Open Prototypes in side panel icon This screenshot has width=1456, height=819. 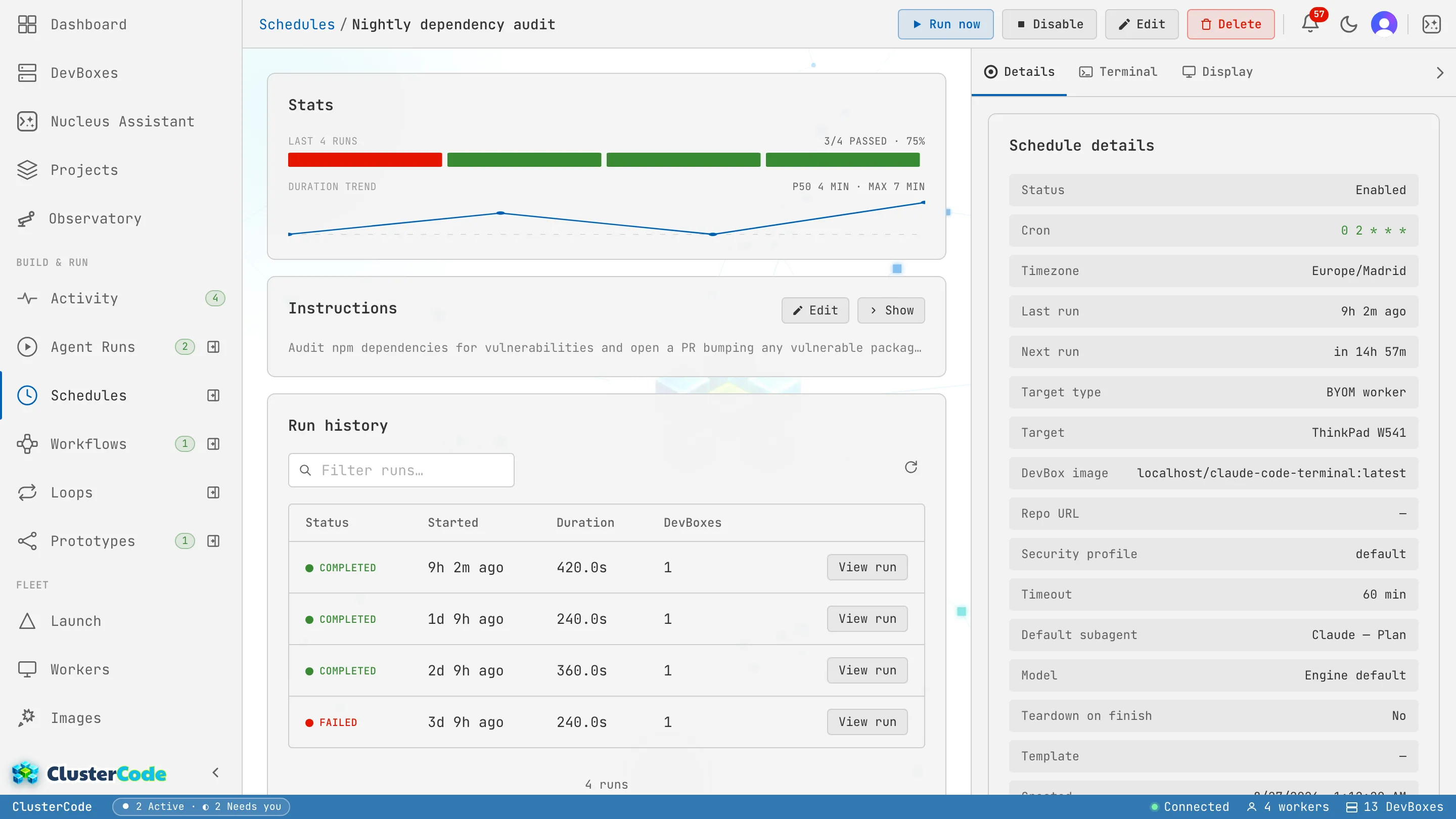tap(213, 541)
